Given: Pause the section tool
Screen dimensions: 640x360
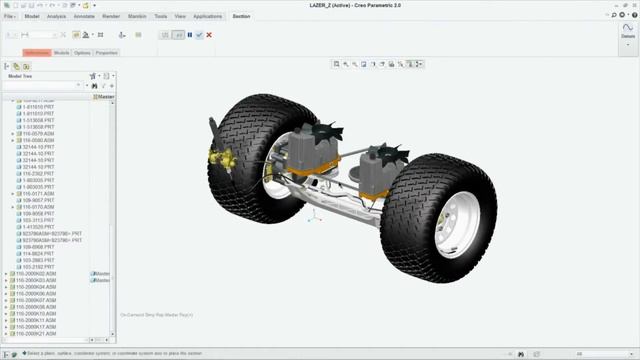Looking at the screenshot, I should coord(190,35).
